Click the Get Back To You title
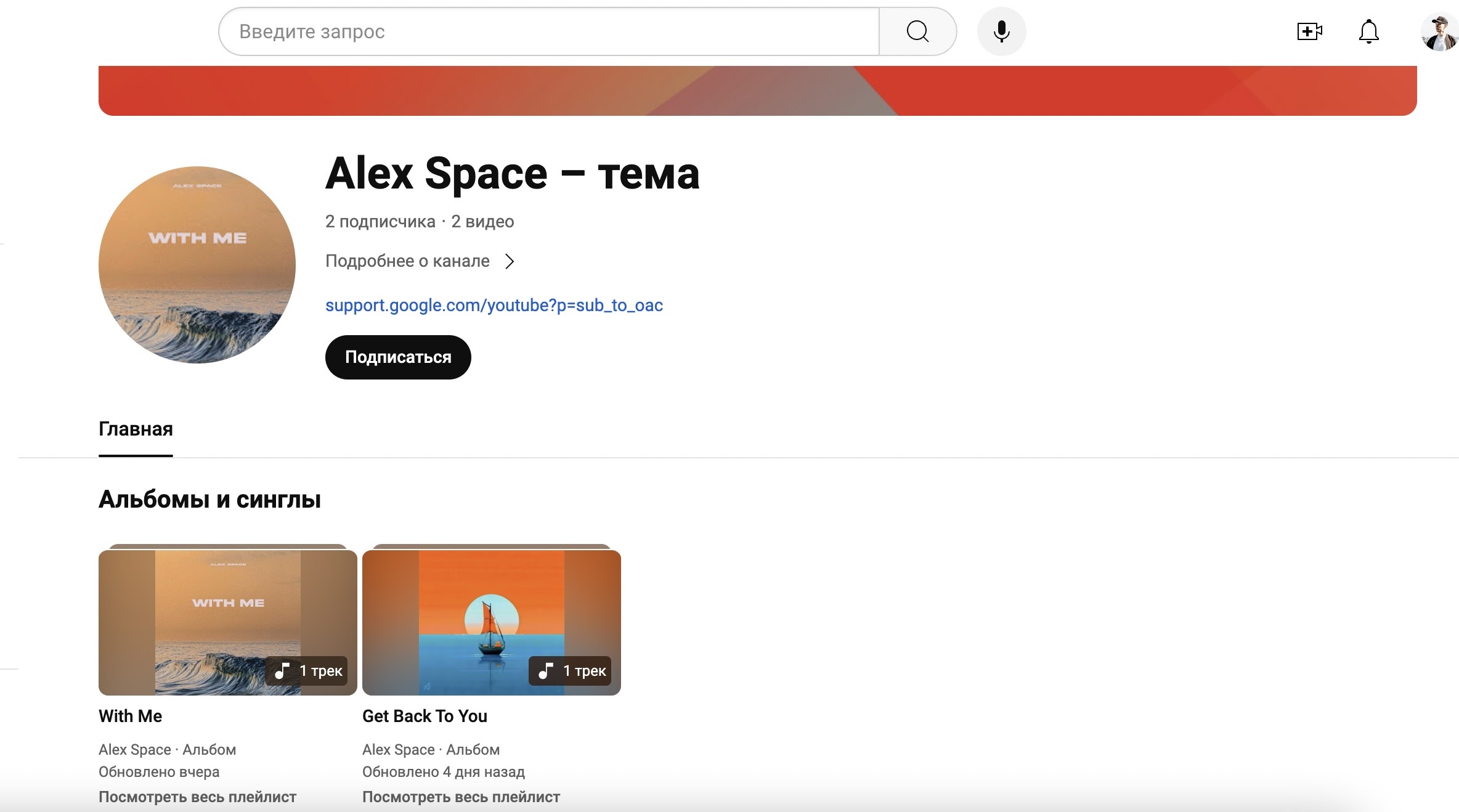The height and width of the screenshot is (812, 1459). tap(425, 716)
